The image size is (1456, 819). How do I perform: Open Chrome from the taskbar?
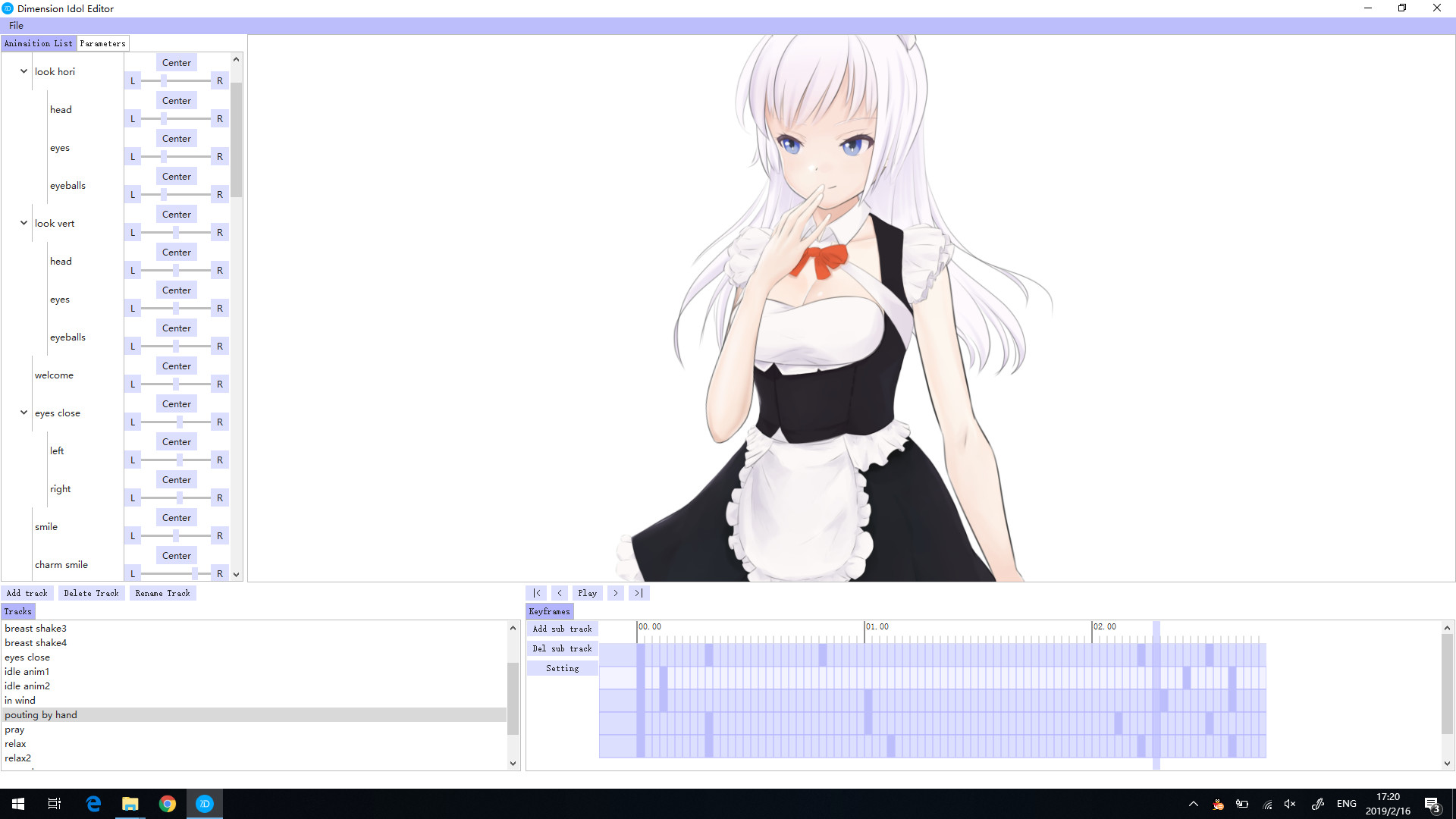[168, 804]
